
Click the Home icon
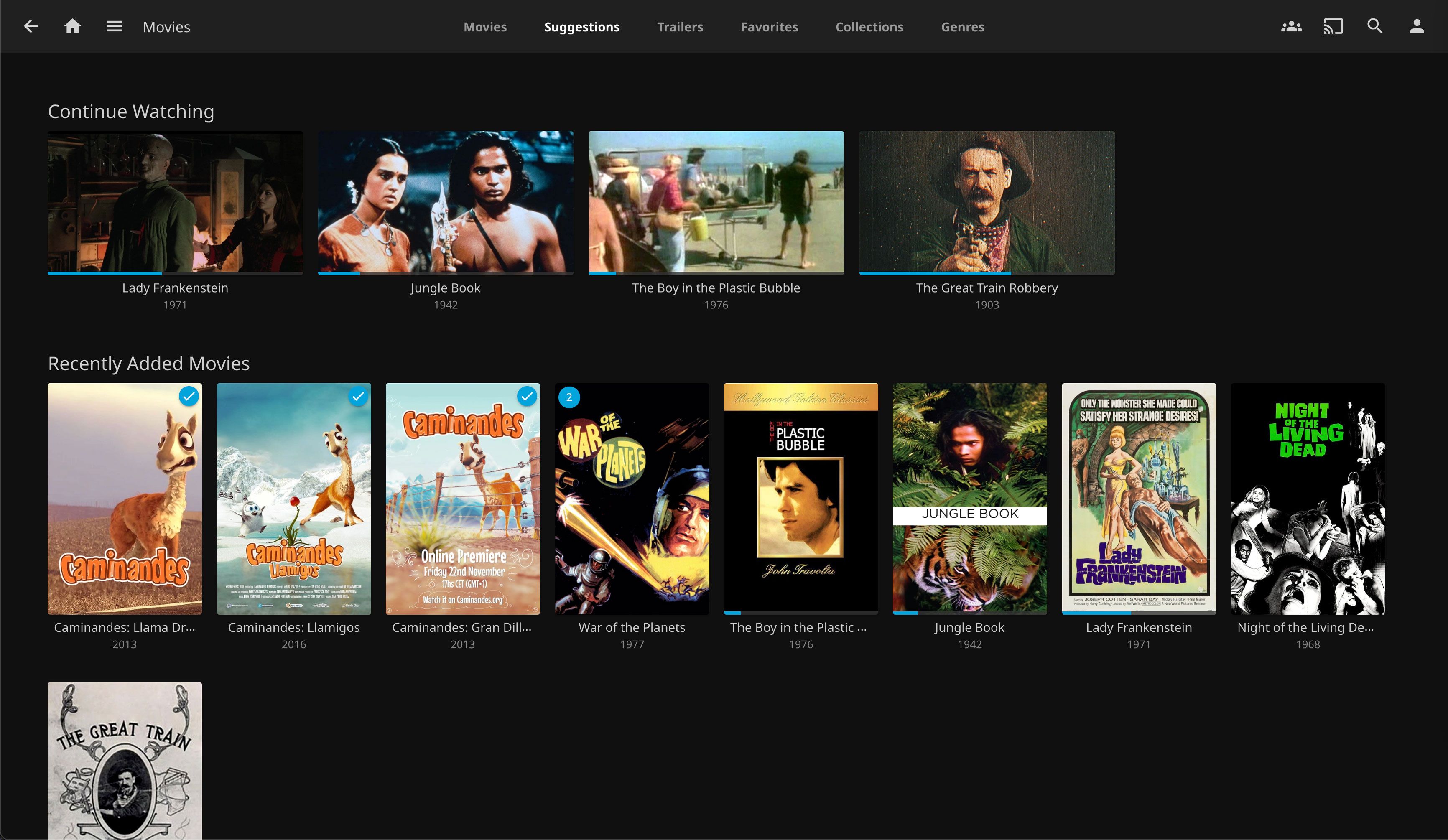(x=72, y=27)
